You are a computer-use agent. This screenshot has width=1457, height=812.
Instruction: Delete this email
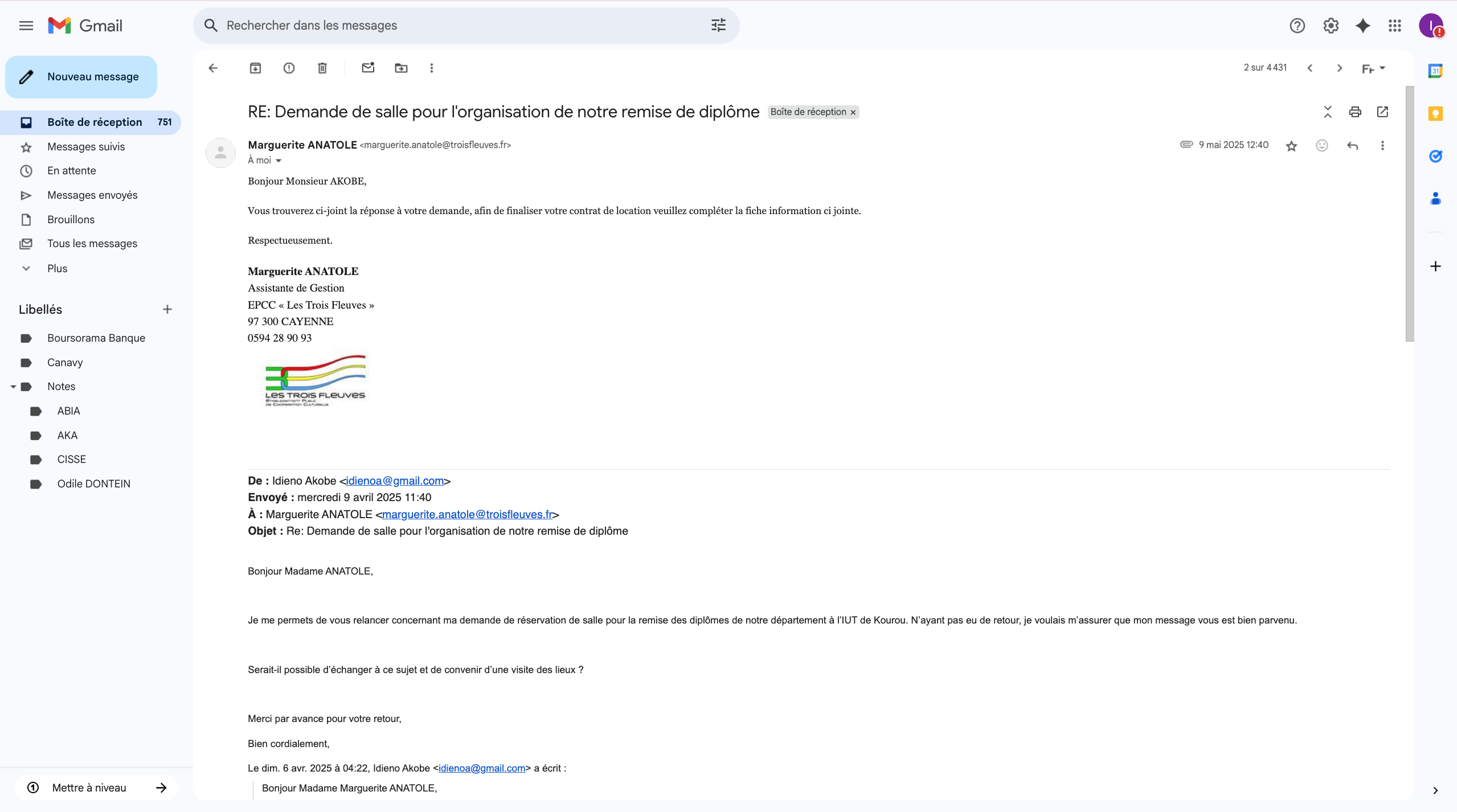pos(322,68)
